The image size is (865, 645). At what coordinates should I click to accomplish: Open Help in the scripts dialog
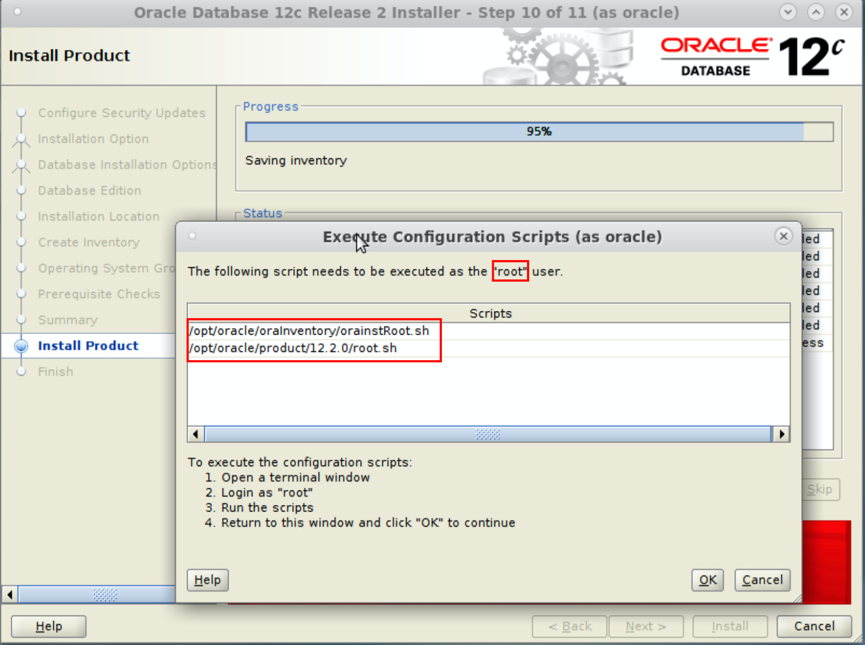tap(207, 580)
